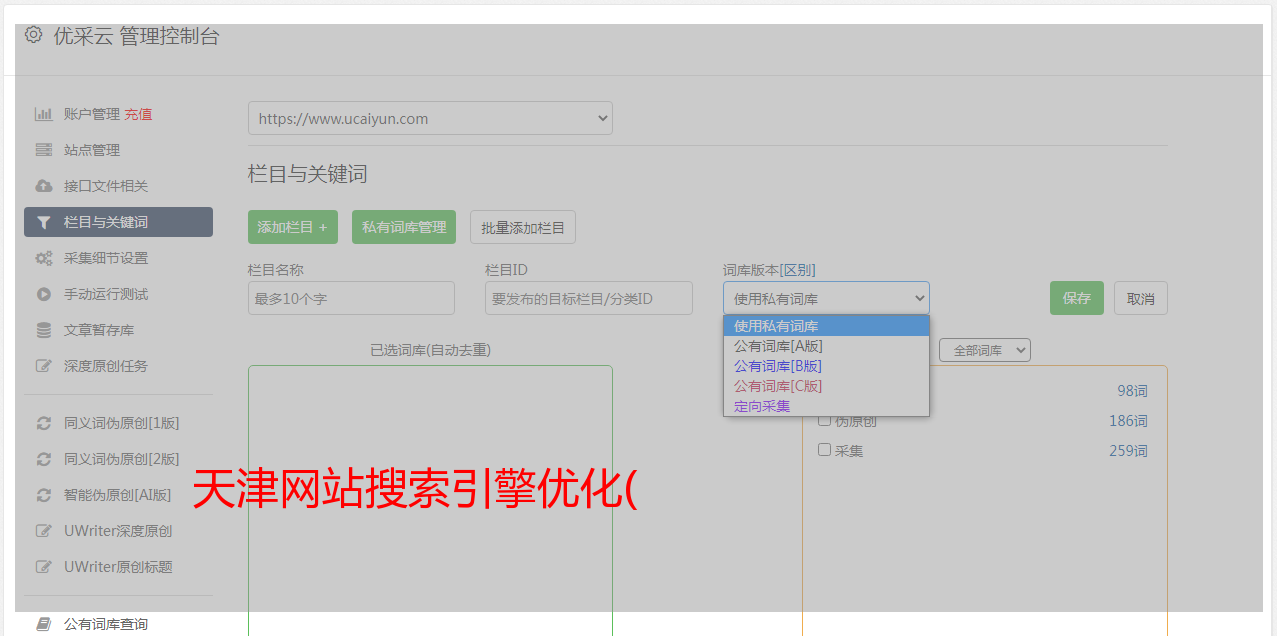Collapse the 词库版本 dropdown showing 使用私有词库

(826, 298)
